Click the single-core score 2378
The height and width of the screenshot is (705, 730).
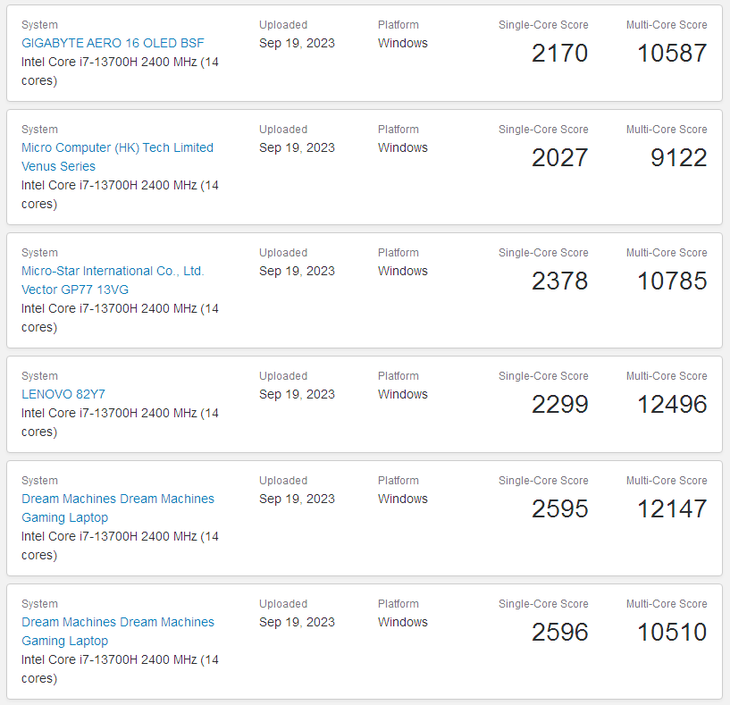point(559,281)
